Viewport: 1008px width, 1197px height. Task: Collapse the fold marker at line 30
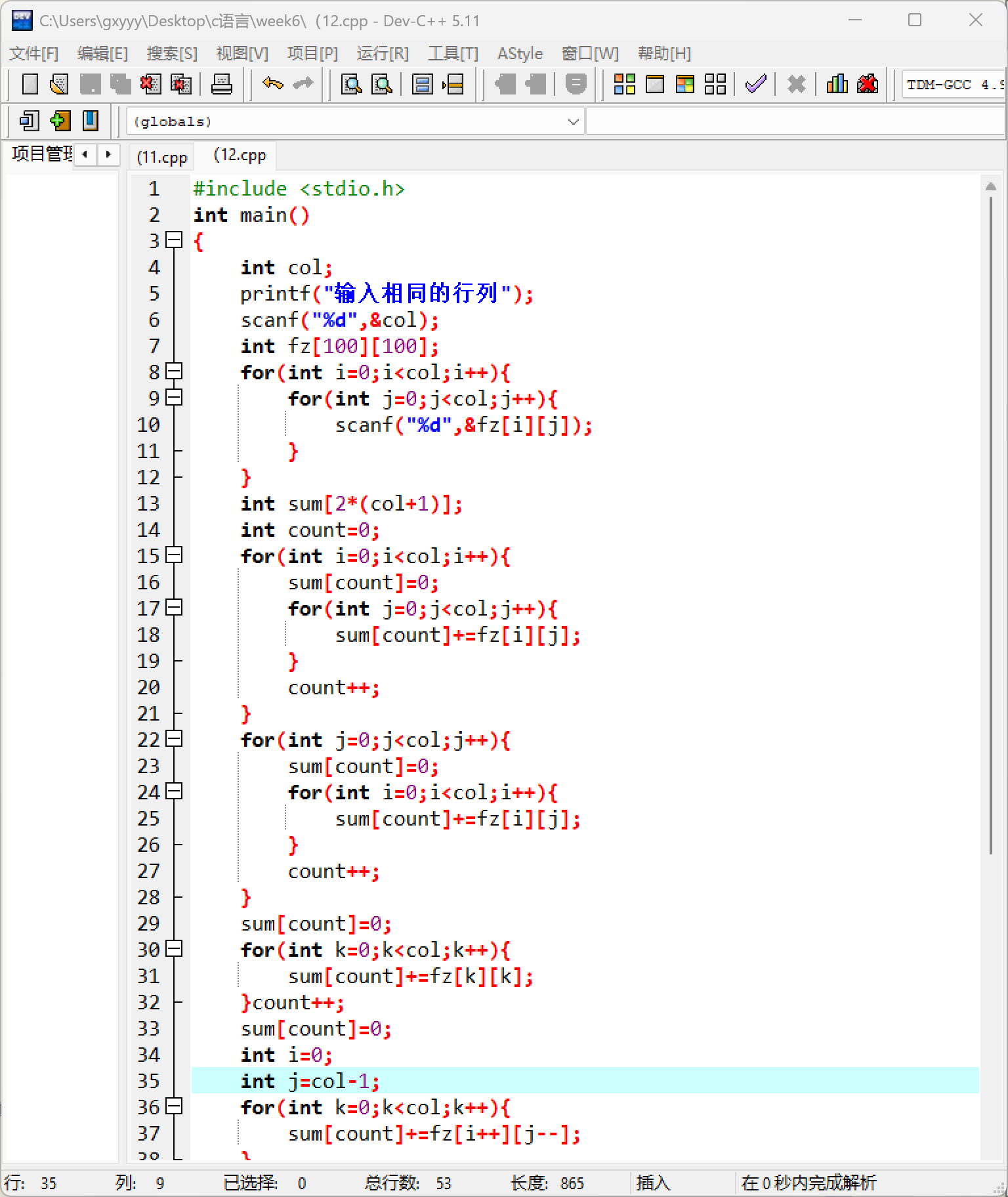(x=174, y=949)
